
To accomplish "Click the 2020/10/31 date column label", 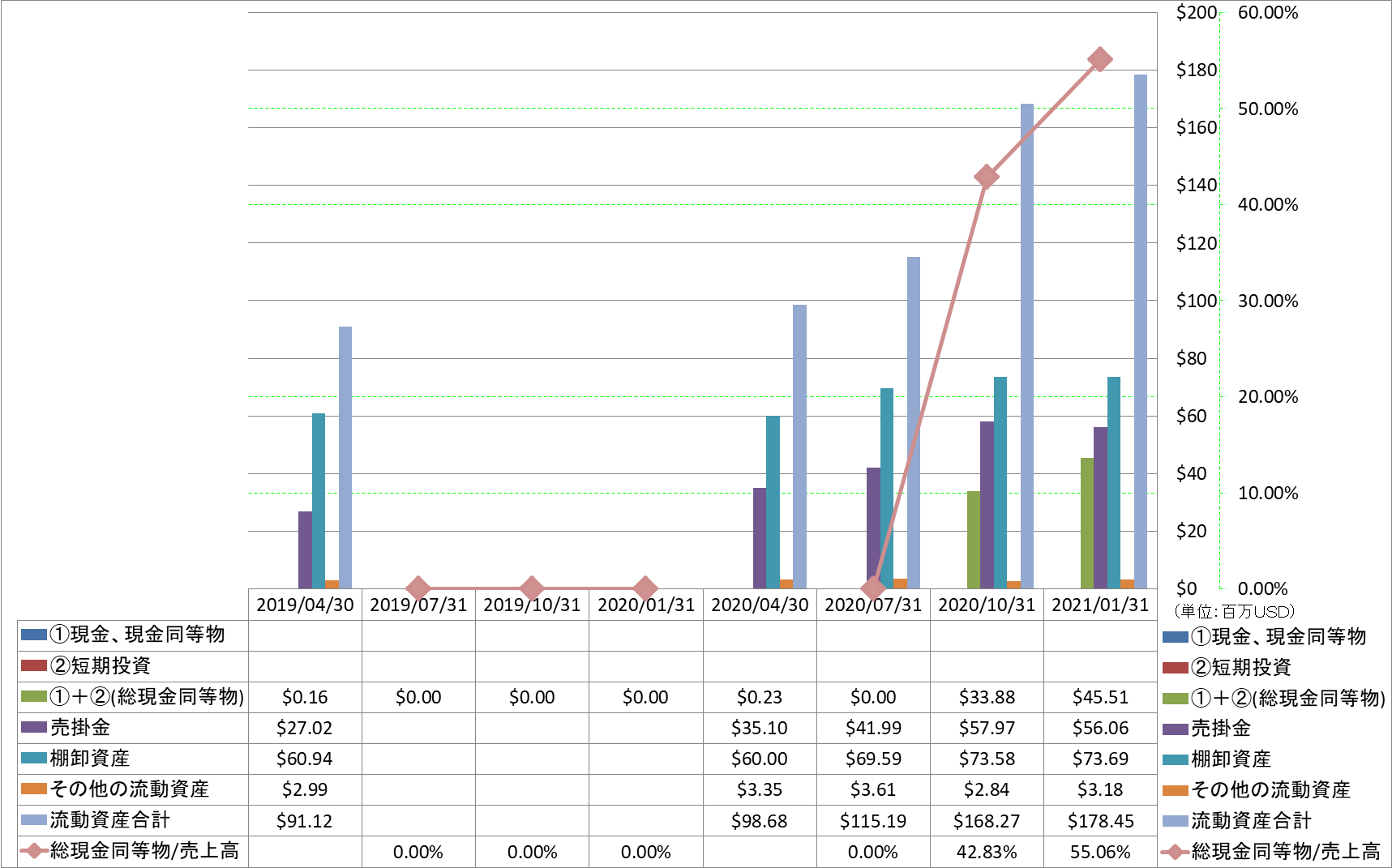I will (x=987, y=605).
